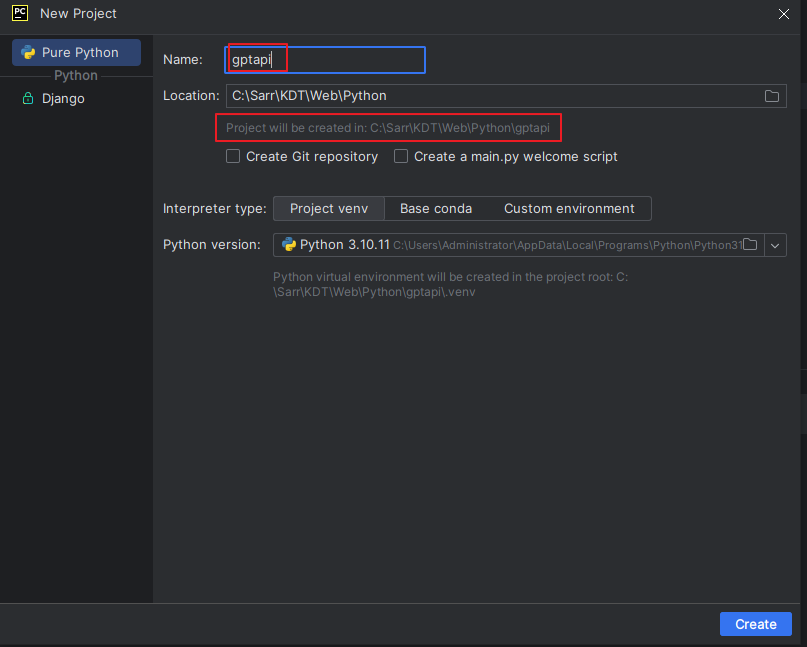The image size is (807, 647).
Task: Click the Python group label in sidebar
Action: (76, 76)
